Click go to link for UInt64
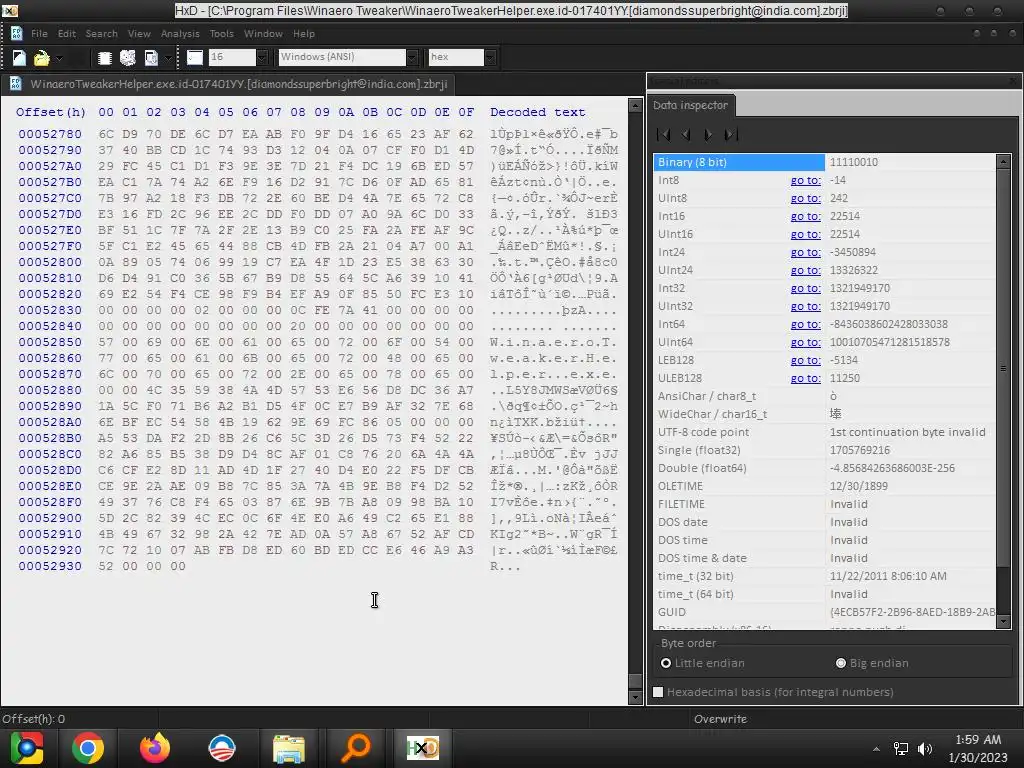The width and height of the screenshot is (1024, 768). tap(805, 342)
